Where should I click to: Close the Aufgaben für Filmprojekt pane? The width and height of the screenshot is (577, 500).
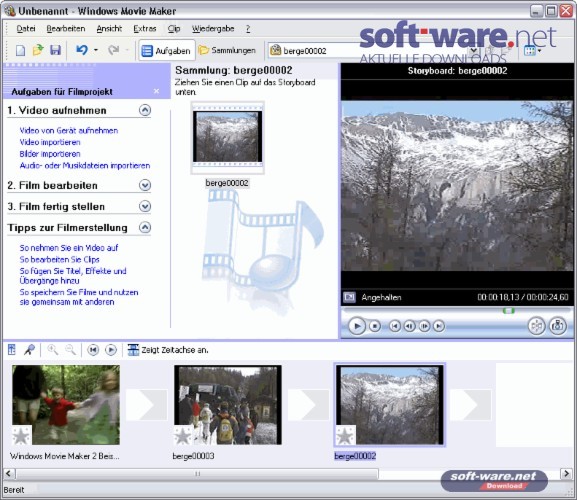pyautogui.click(x=156, y=91)
